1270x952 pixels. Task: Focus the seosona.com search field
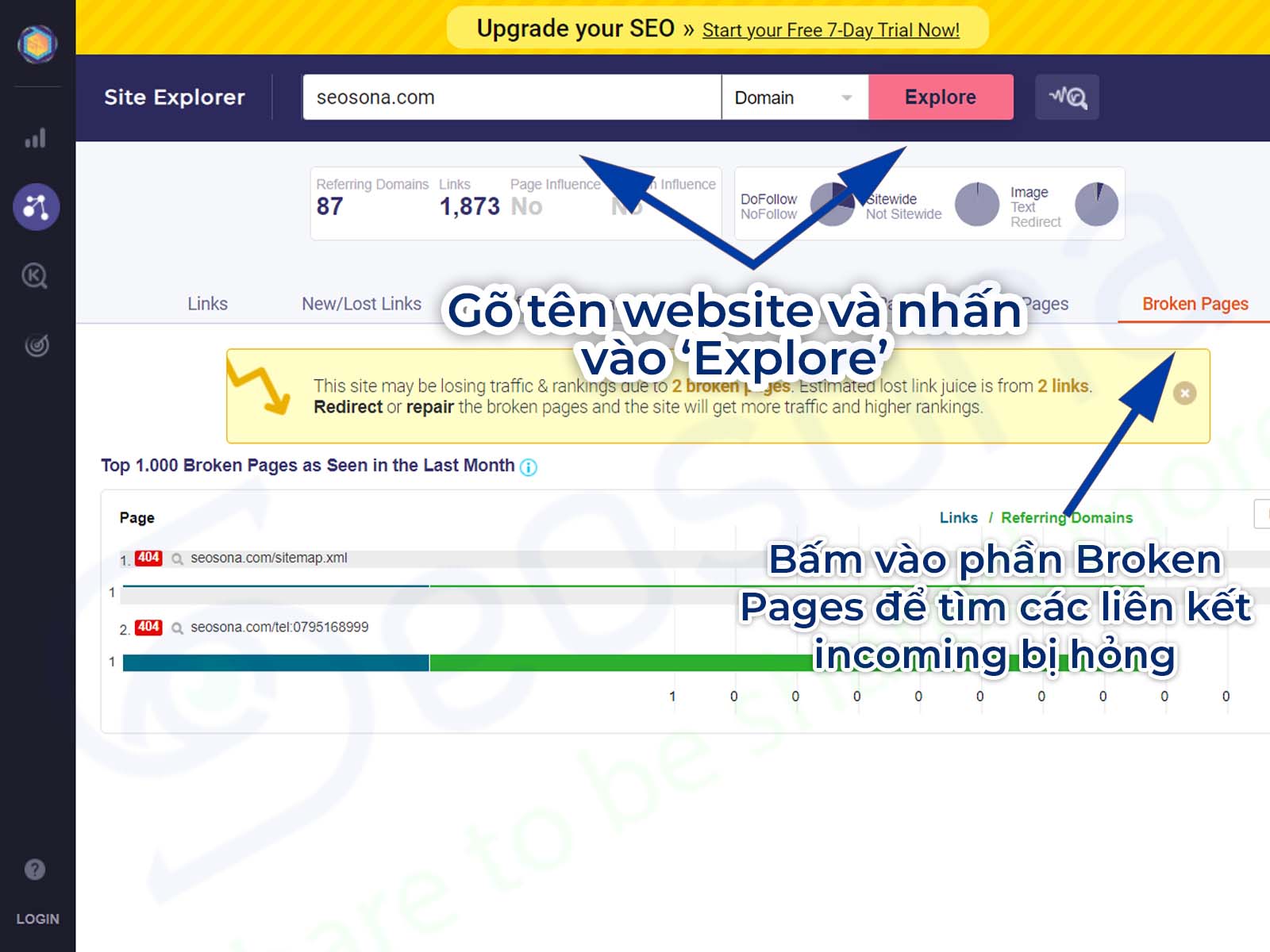pos(512,97)
